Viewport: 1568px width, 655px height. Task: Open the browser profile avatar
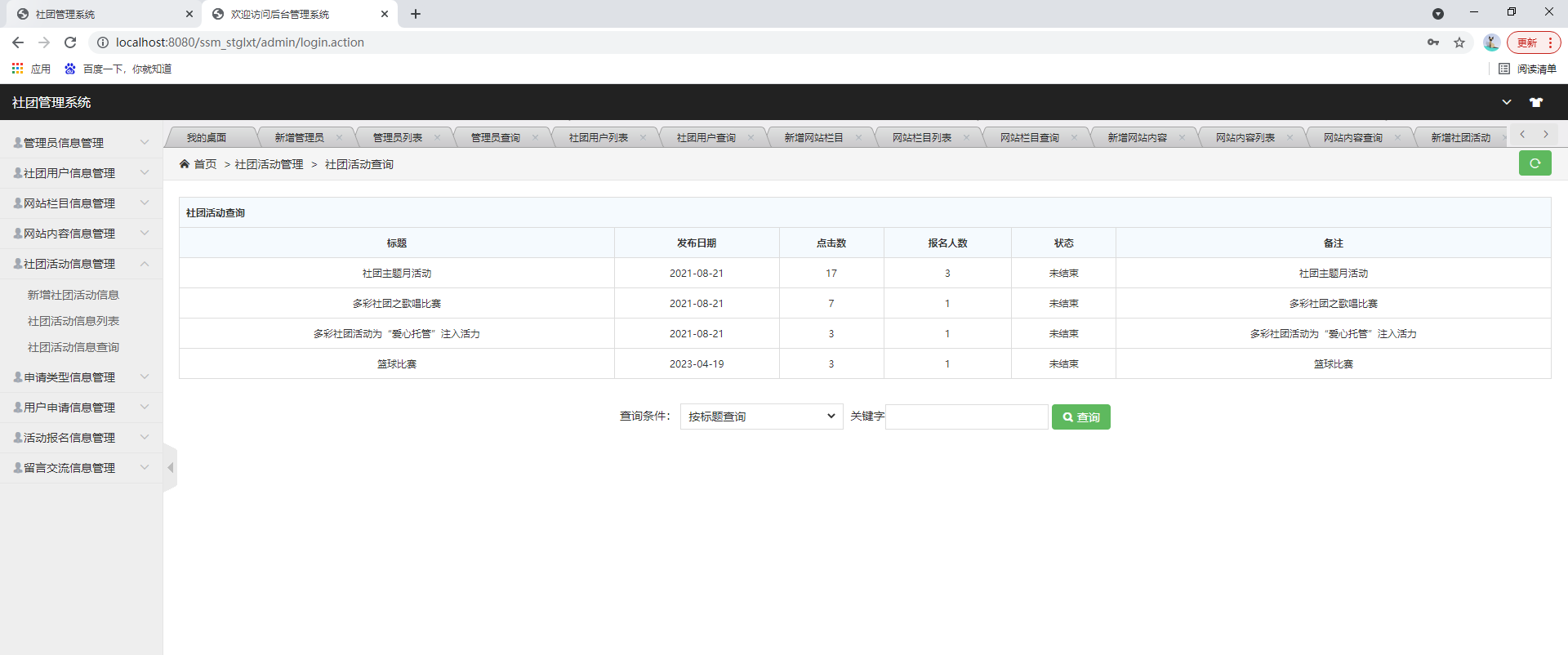(x=1491, y=42)
